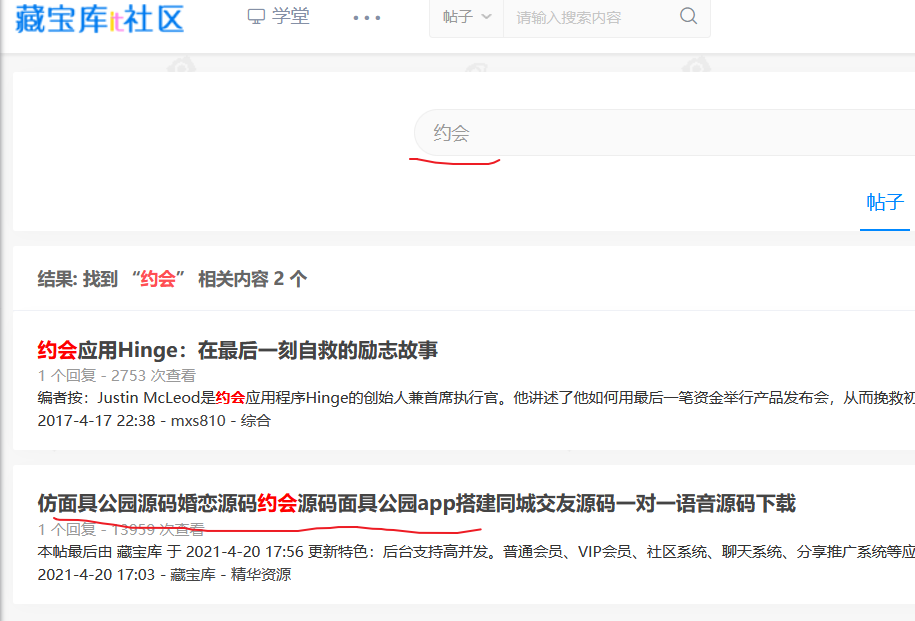This screenshot has width=915, height=621.
Task: Open the three-dots more menu
Action: [367, 18]
